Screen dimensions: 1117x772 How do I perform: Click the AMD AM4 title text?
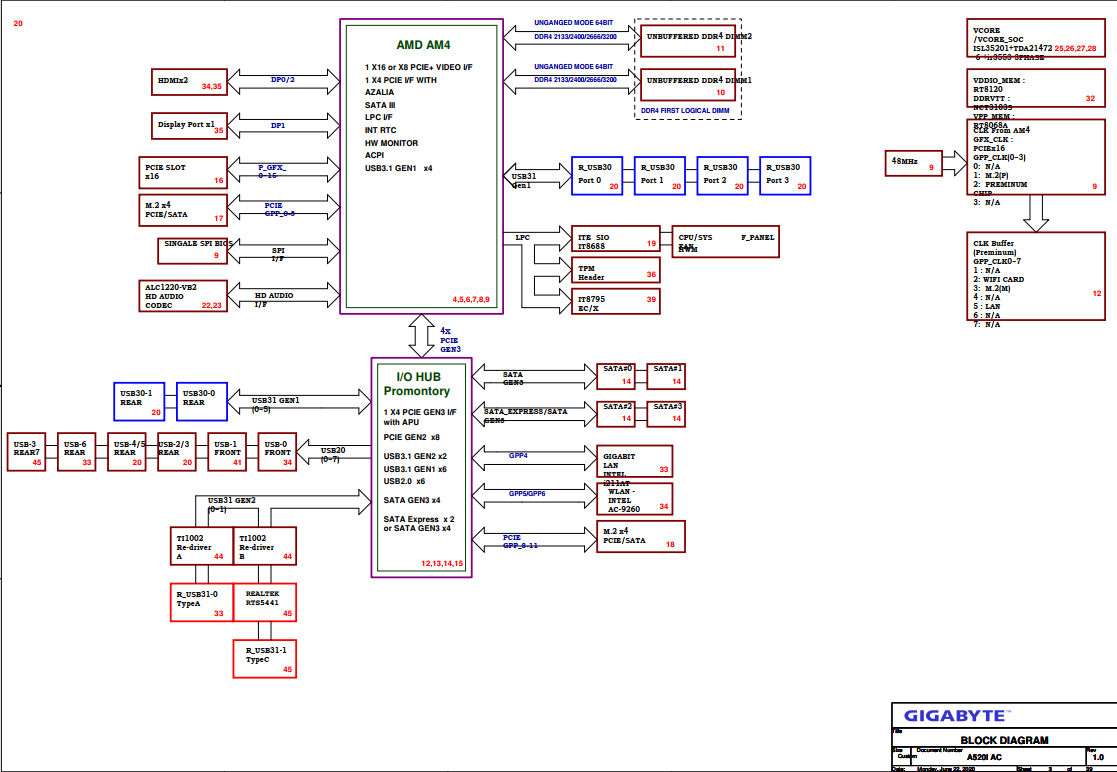423,44
